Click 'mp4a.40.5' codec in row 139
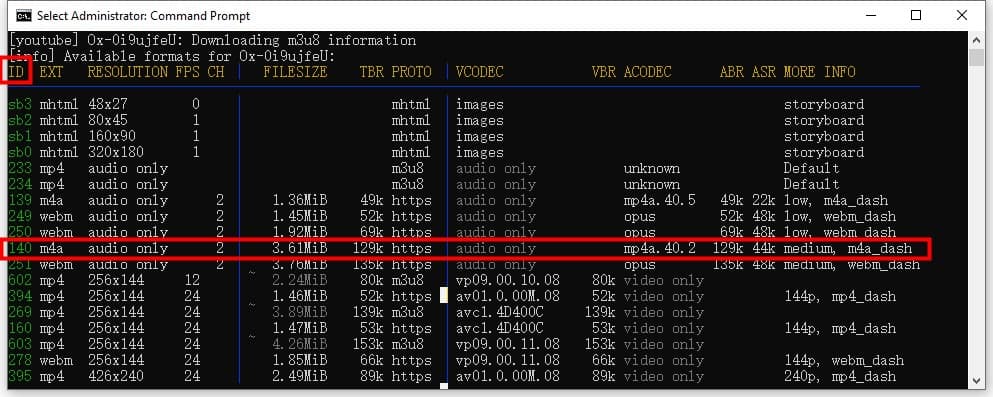Screen dimensions: 993x397 [659, 200]
